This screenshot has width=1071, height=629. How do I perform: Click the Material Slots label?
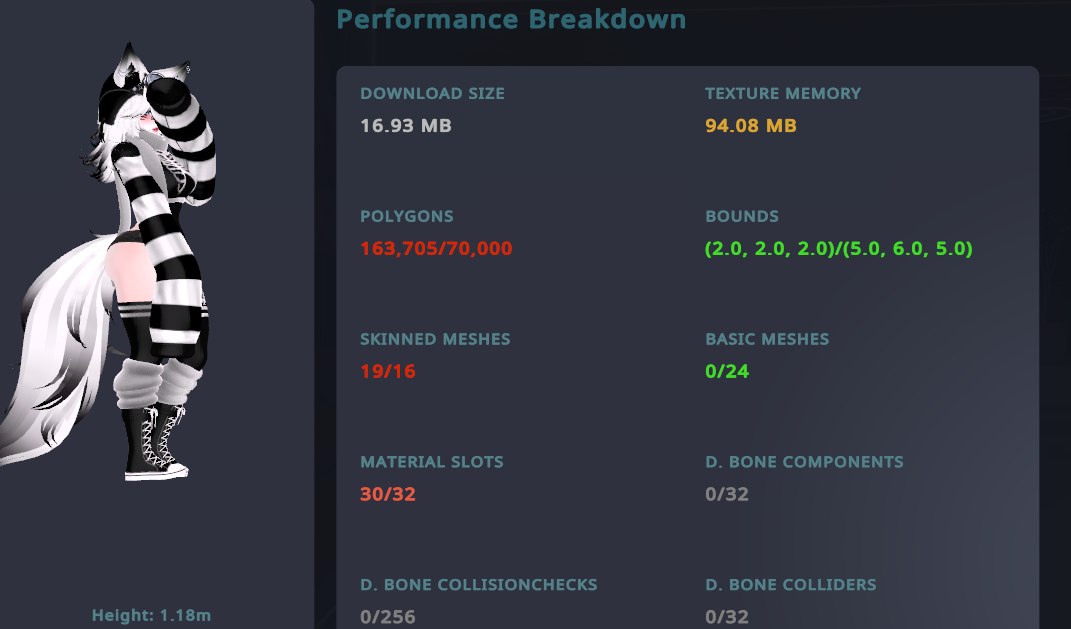tap(431, 463)
